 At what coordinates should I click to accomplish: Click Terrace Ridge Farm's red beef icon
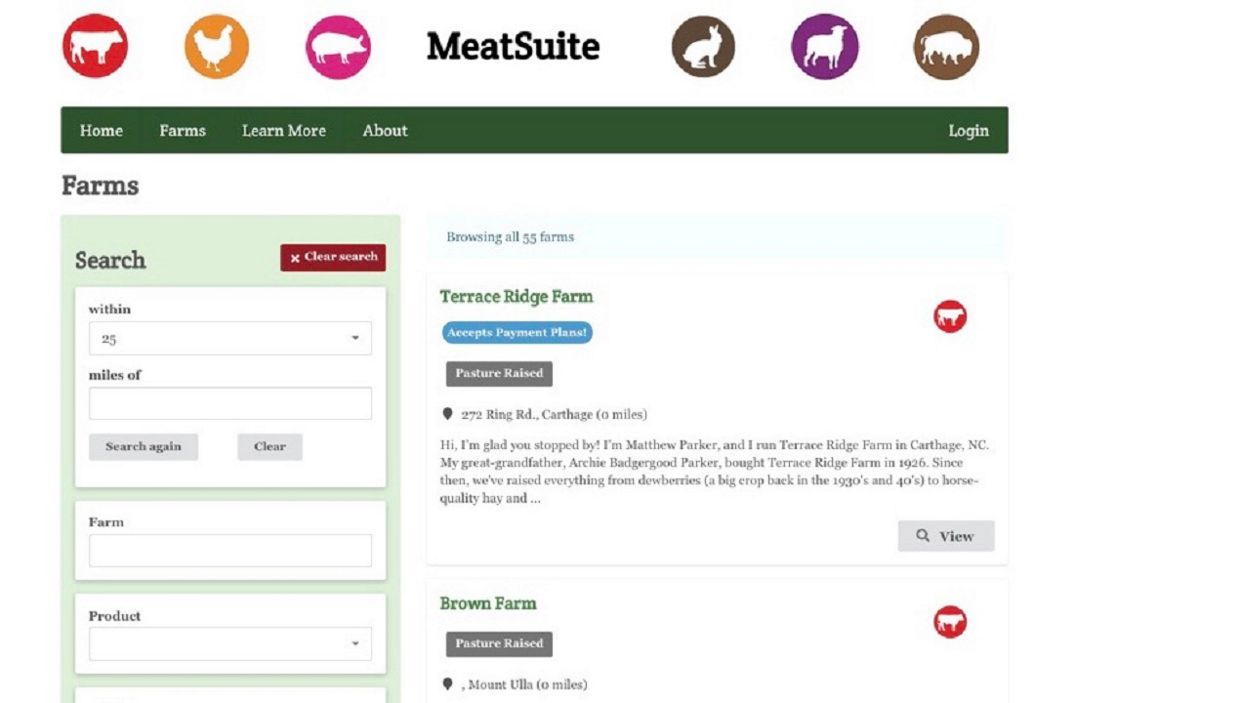point(950,317)
